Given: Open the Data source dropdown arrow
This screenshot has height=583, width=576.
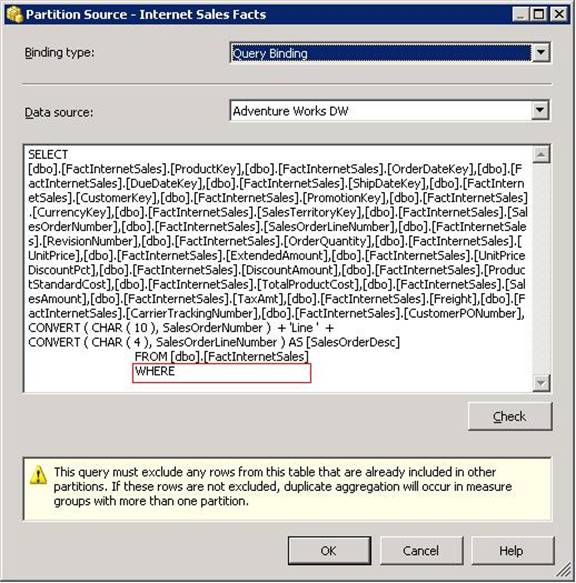Looking at the screenshot, I should pos(540,110).
